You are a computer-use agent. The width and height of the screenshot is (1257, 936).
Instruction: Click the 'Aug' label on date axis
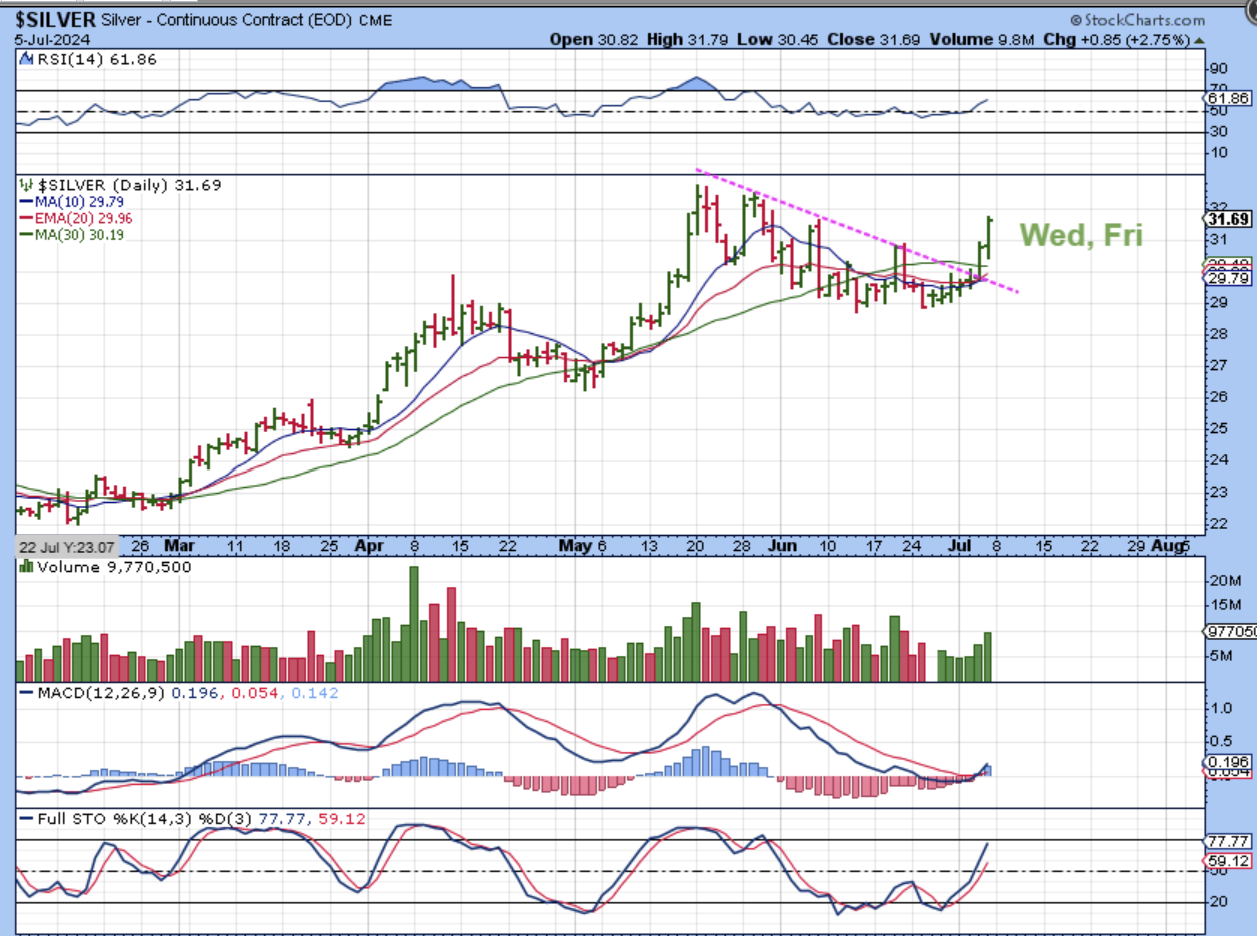tap(1166, 547)
